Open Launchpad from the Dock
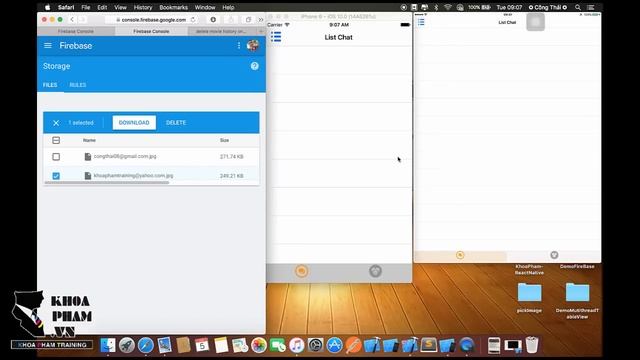Viewport: 640px width, 360px height. pyautogui.click(x=127, y=345)
